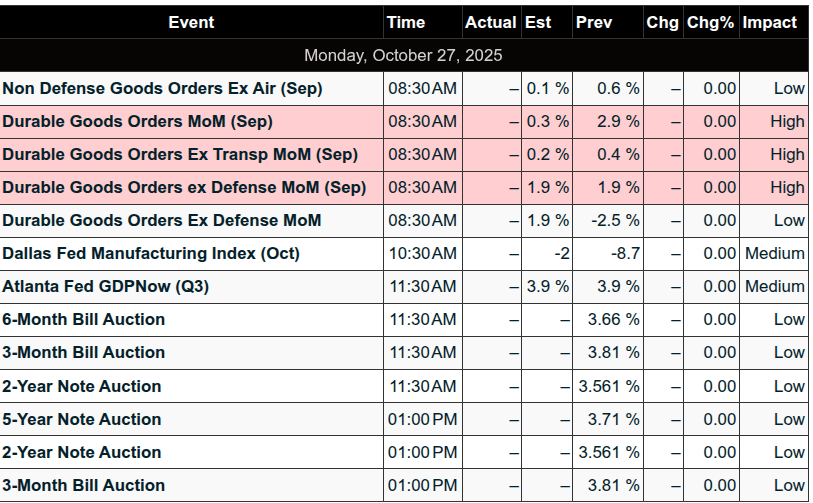
Task: Open Atlanta Fed GDPNow (Q3) event
Action: click(x=105, y=286)
